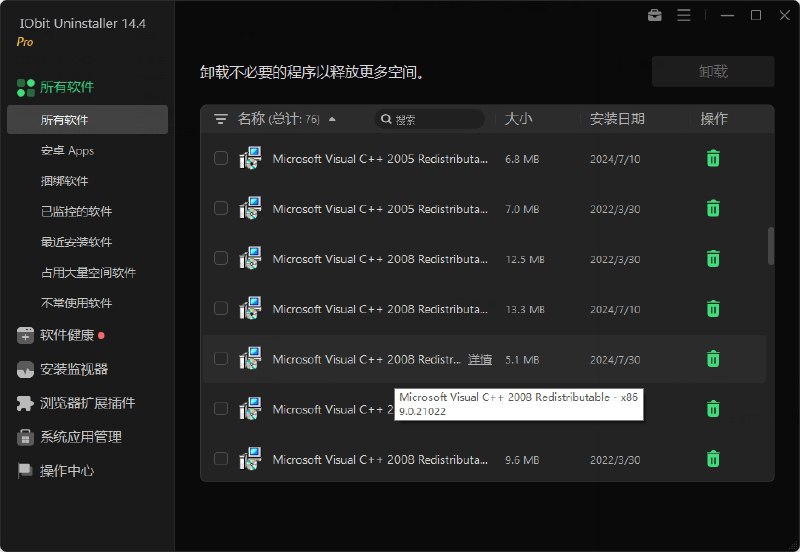800x552 pixels.
Task: Delete the 9.6 MB Visual C++ 2008 entry
Action: click(x=713, y=459)
